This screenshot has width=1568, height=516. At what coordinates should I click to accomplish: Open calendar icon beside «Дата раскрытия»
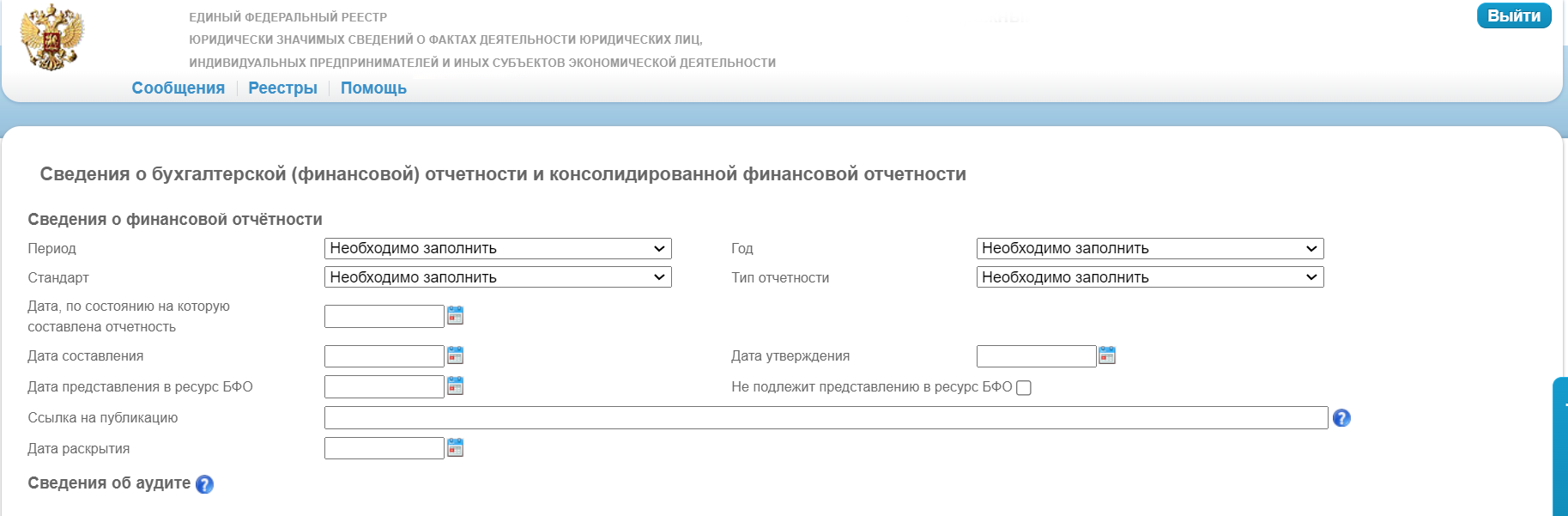click(455, 447)
